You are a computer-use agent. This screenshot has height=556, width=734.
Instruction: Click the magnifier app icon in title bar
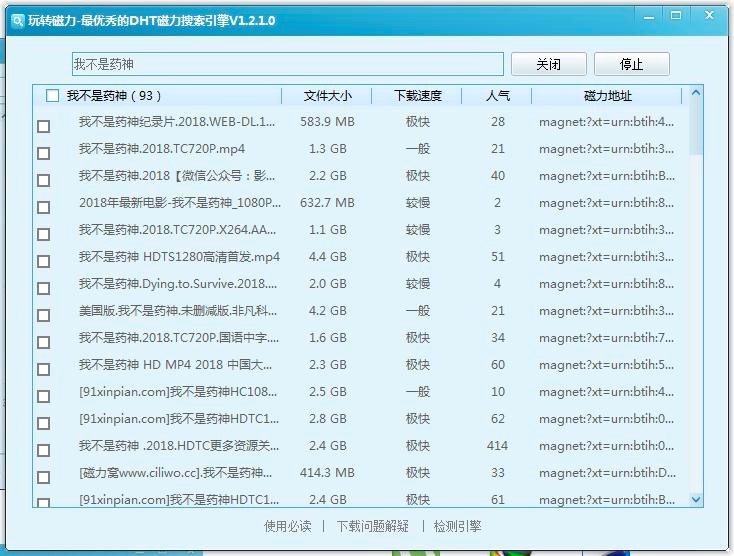[x=18, y=21]
